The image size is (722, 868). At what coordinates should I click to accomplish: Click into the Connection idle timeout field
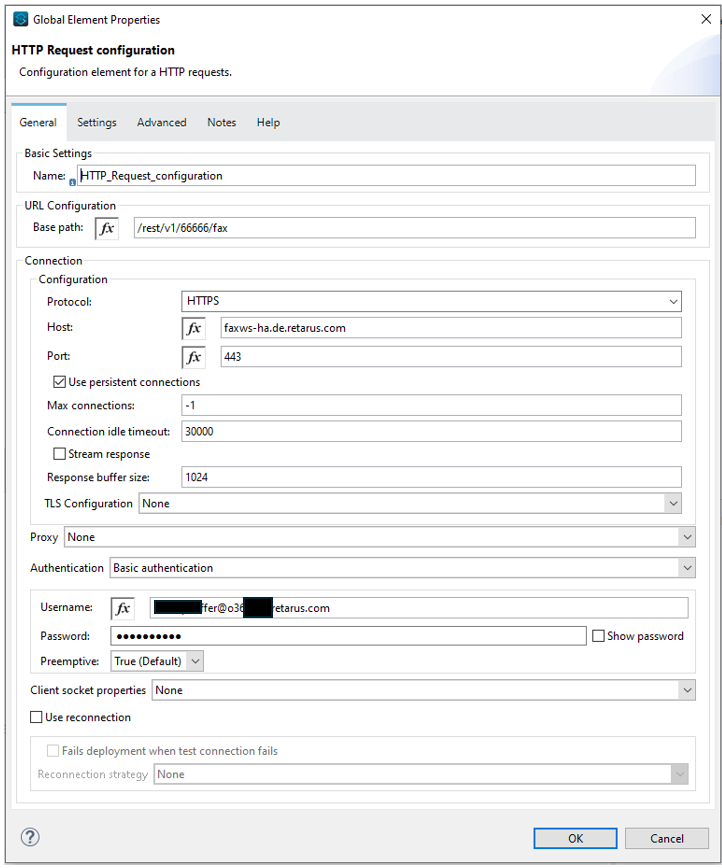coord(431,431)
